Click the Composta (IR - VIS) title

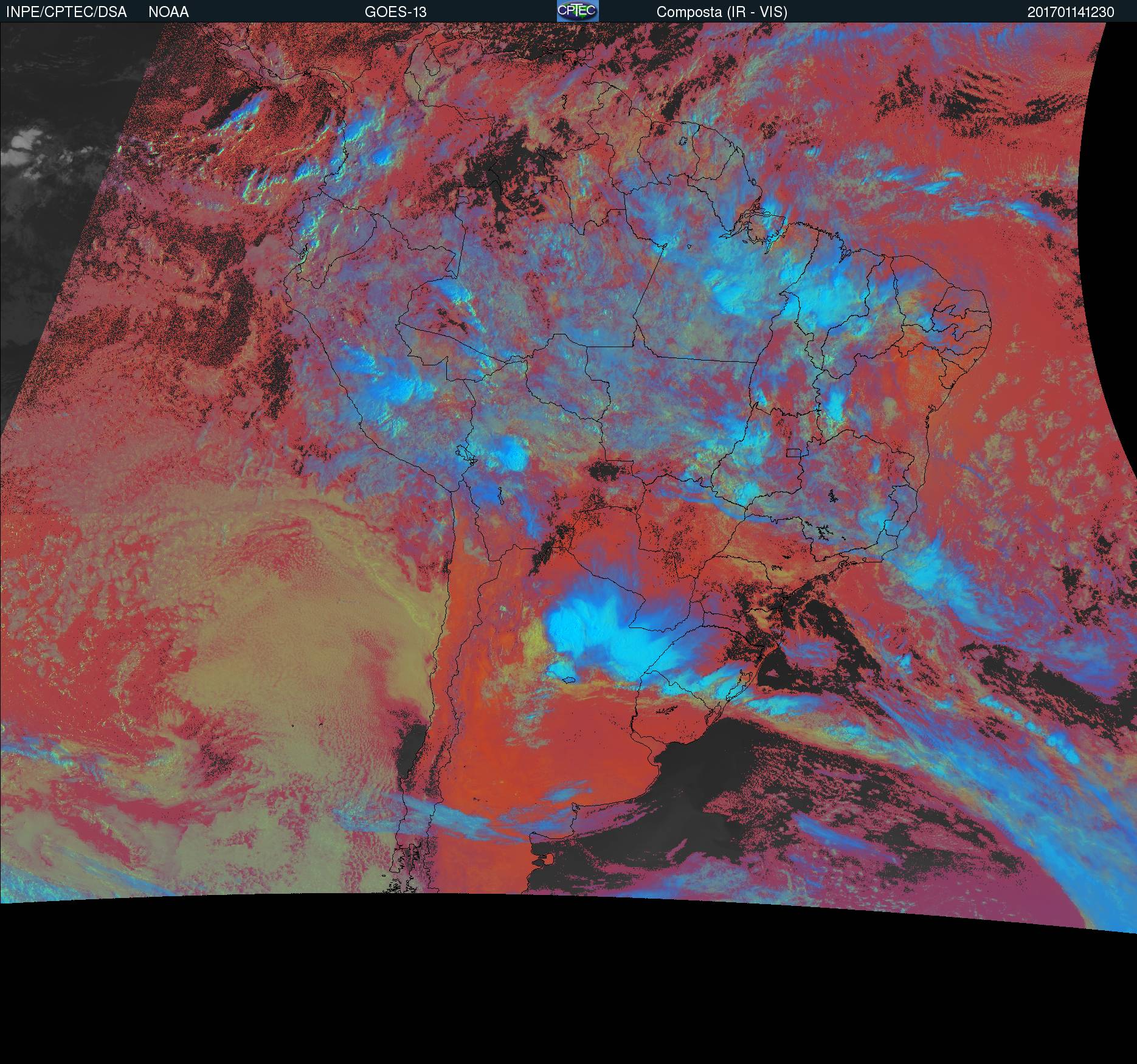click(x=722, y=12)
